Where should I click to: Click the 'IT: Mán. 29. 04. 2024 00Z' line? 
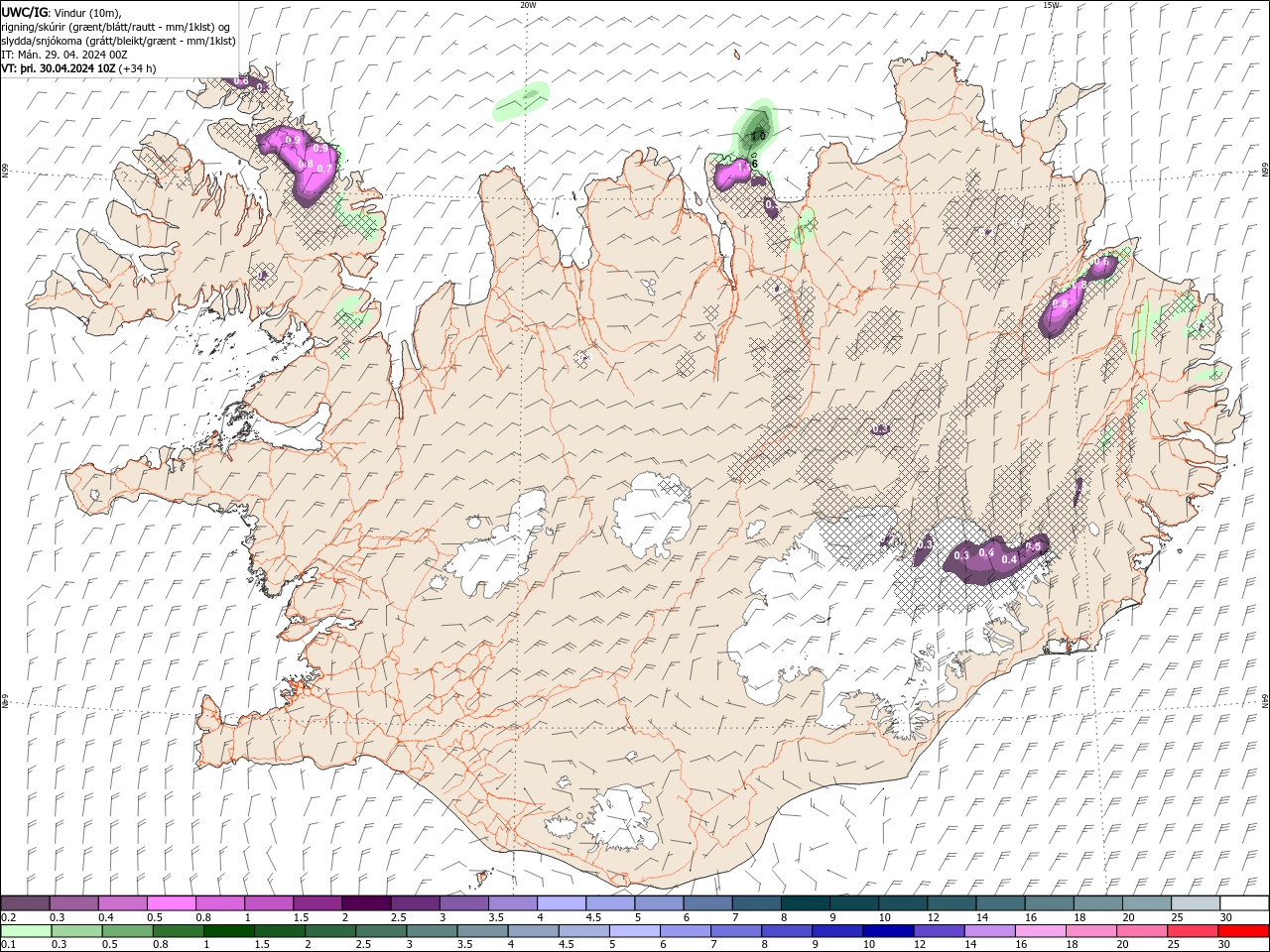pyautogui.click(x=63, y=55)
